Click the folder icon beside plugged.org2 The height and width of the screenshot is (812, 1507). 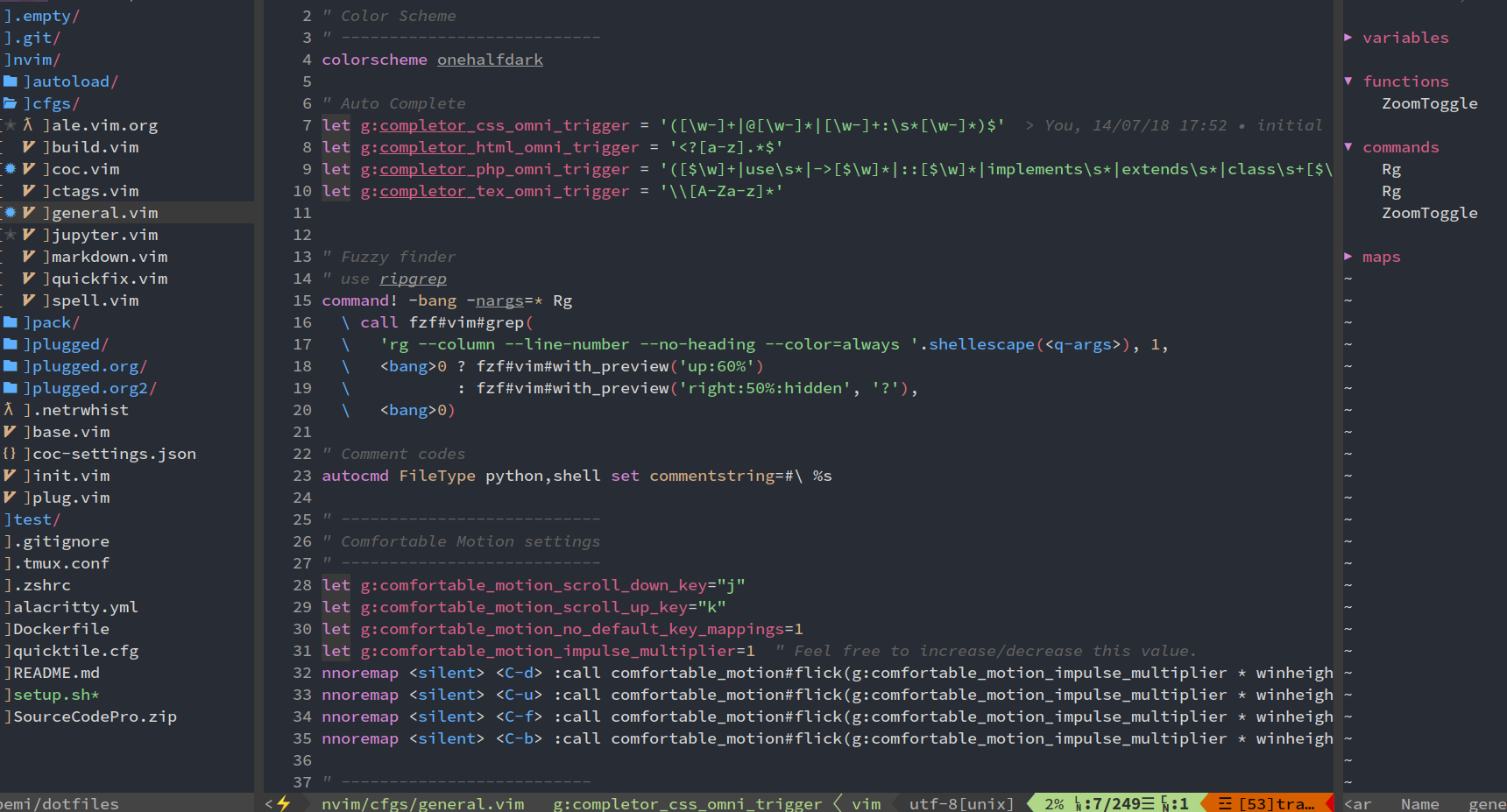click(11, 388)
